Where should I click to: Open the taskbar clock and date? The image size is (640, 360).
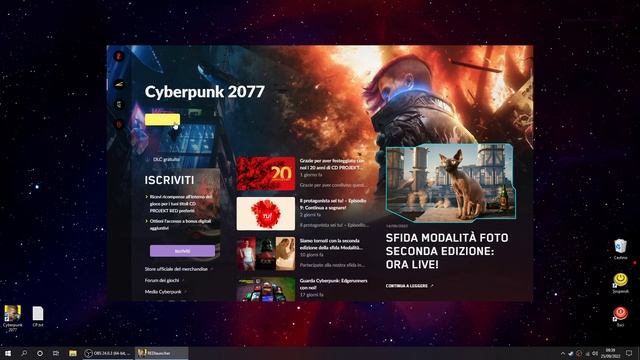coord(611,353)
